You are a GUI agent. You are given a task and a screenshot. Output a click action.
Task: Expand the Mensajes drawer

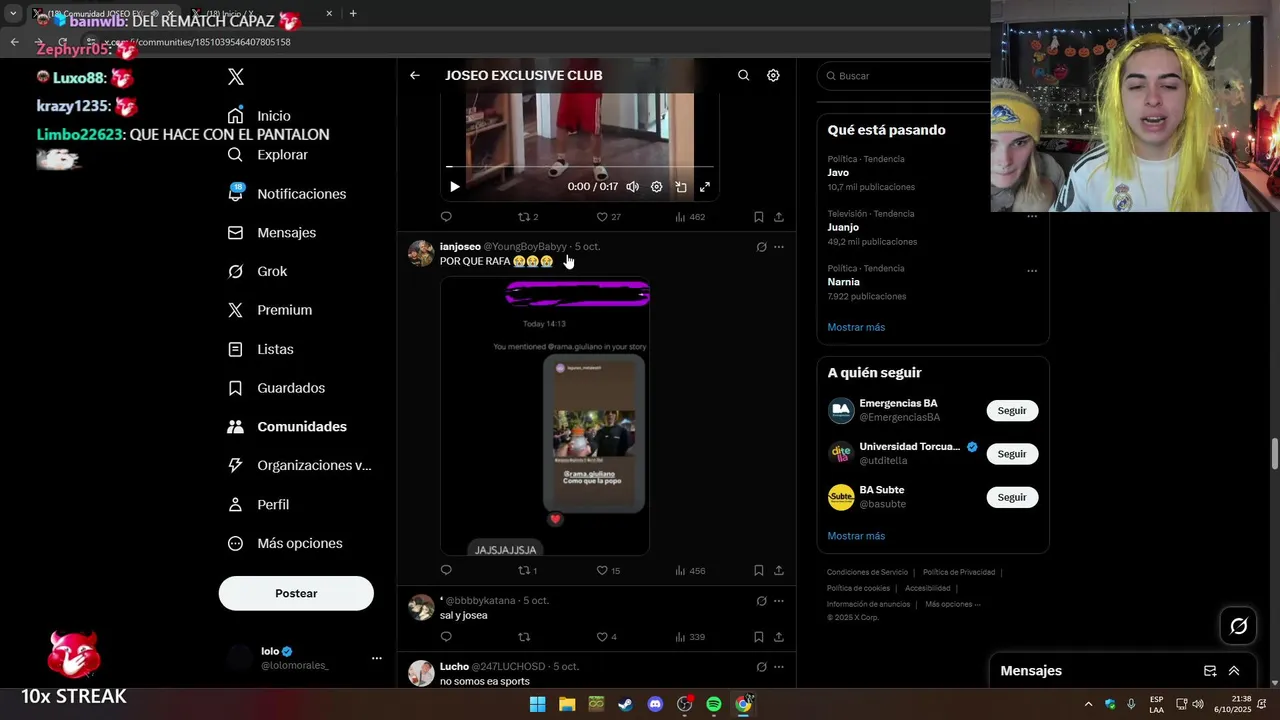click(1234, 671)
